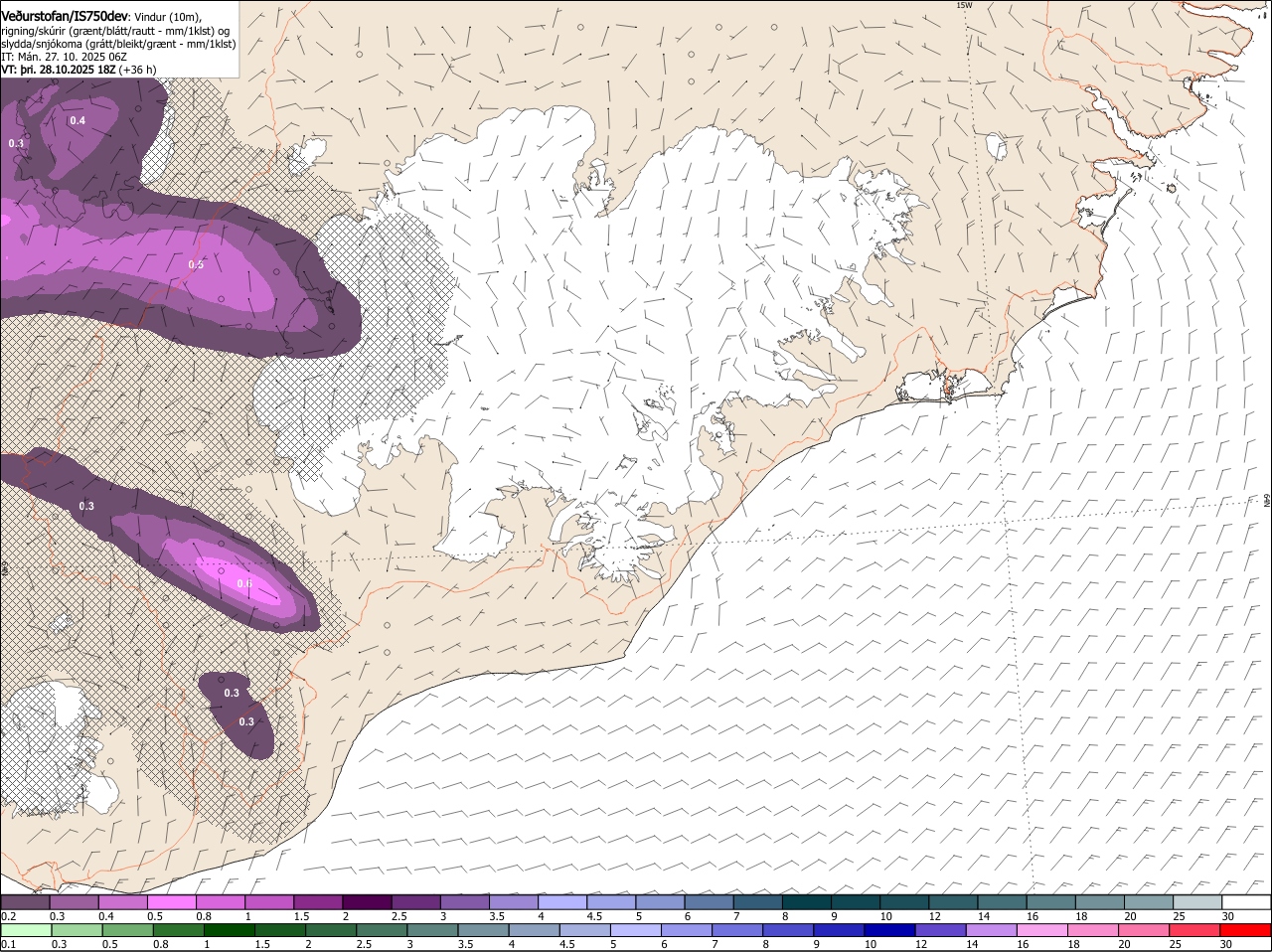Select the white 30 swatch in upper legend row
The width and height of the screenshot is (1272, 952).
tap(1246, 902)
